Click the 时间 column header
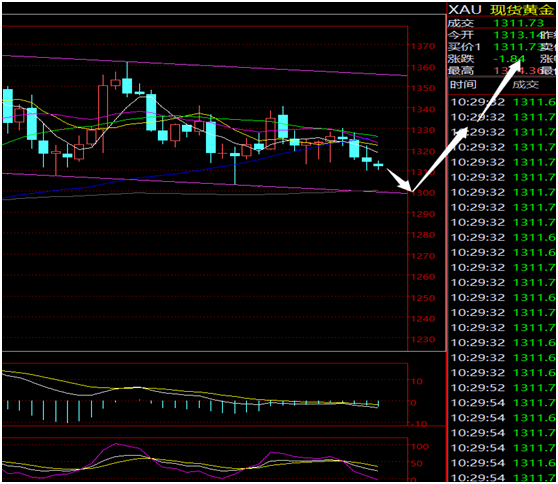Screen dimensions: 558x484 (x=463, y=85)
